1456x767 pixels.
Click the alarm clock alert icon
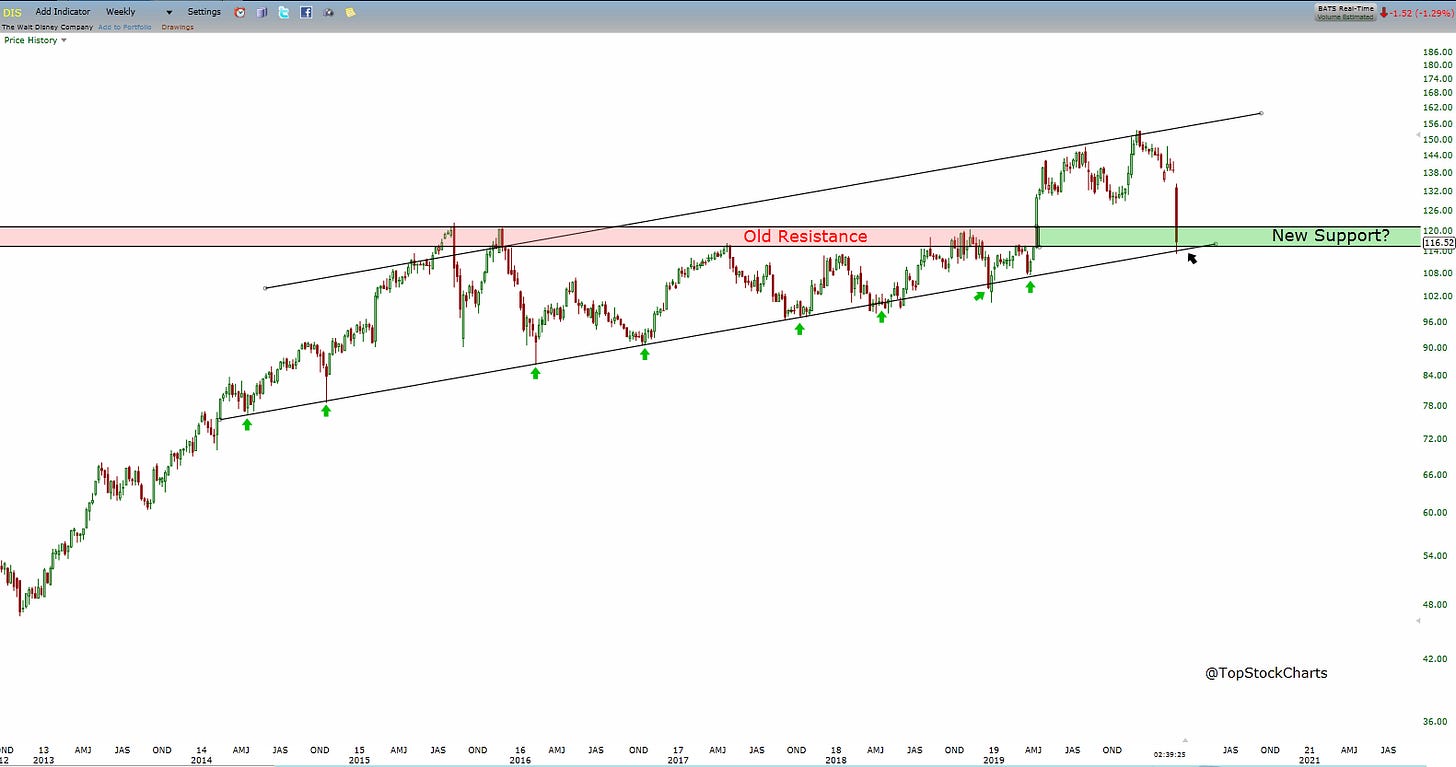click(x=240, y=12)
